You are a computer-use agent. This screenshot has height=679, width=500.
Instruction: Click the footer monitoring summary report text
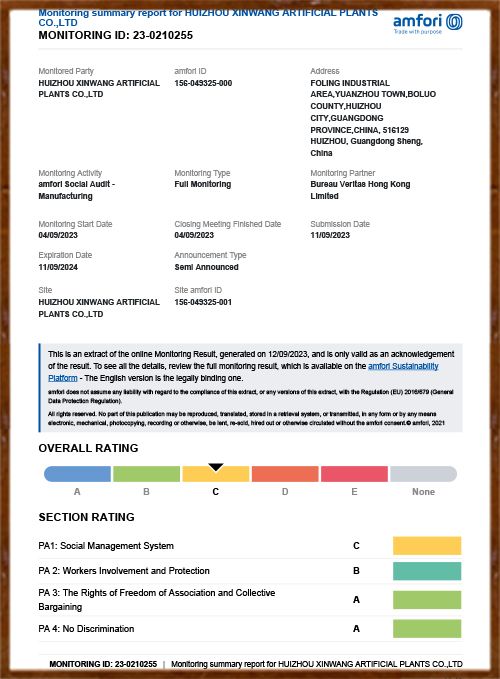pos(317,664)
